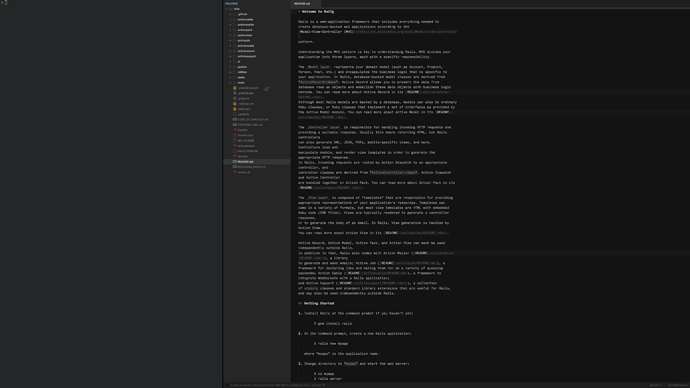Viewport: 690px width, 388px height.
Task: Click the Model-View-Controller (MVC) wikipedia link
Action: click(x=327, y=32)
